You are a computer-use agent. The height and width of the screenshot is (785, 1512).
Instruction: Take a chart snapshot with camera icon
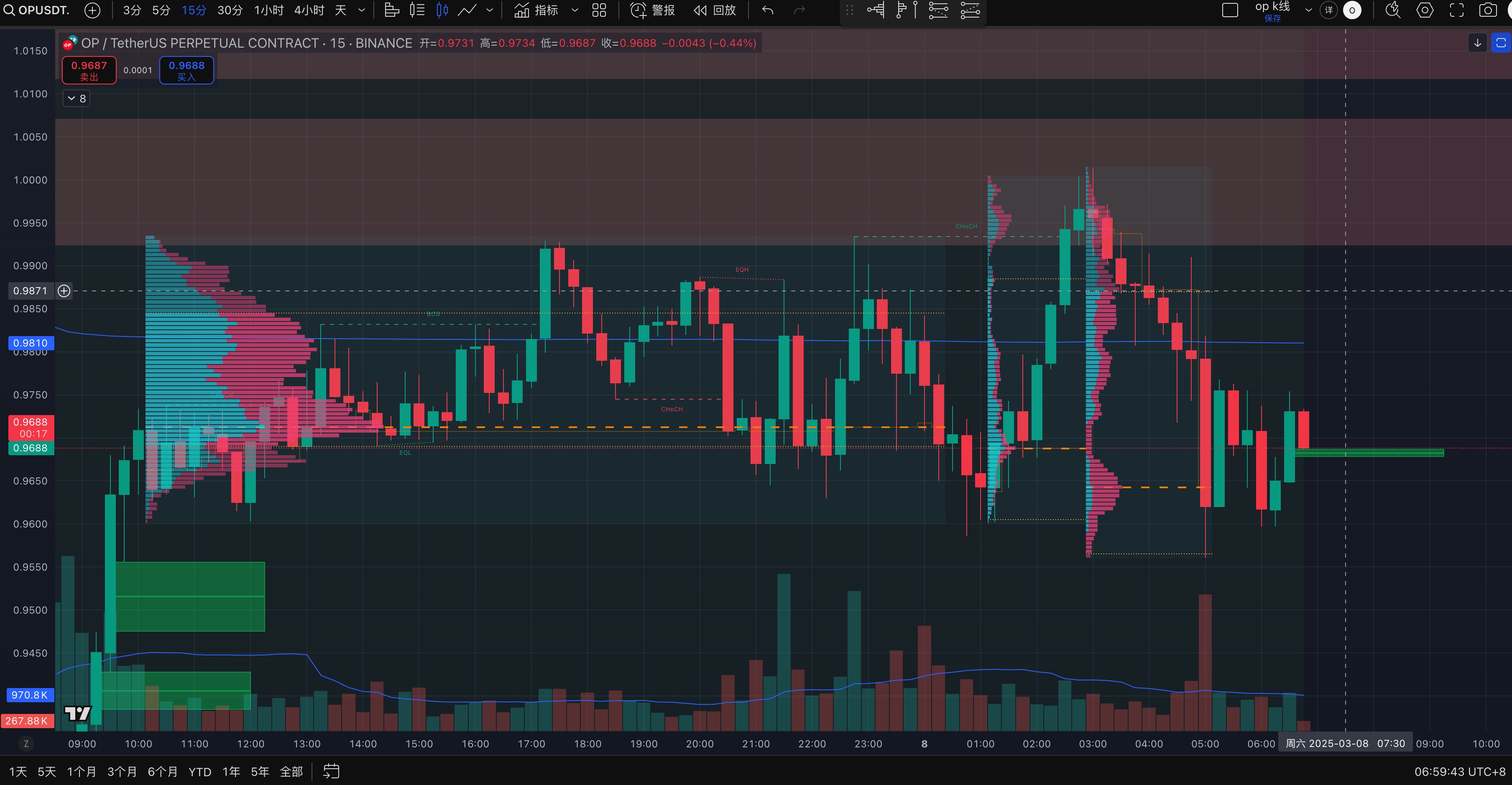pyautogui.click(x=1487, y=10)
